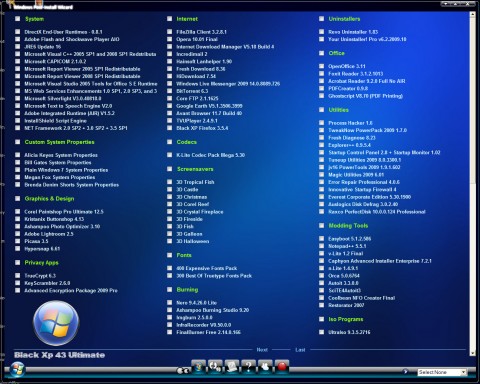The image size is (480, 384).
Task: Tick the 3D Tropical Fish screensaver checkbox
Action: [x=170, y=182]
